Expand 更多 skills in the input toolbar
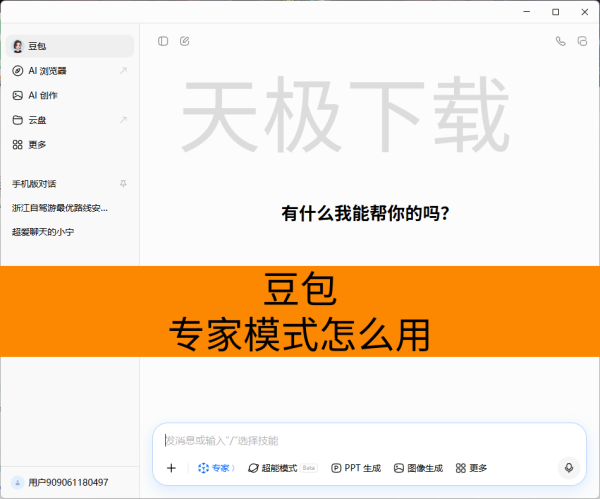 pyautogui.click(x=471, y=467)
